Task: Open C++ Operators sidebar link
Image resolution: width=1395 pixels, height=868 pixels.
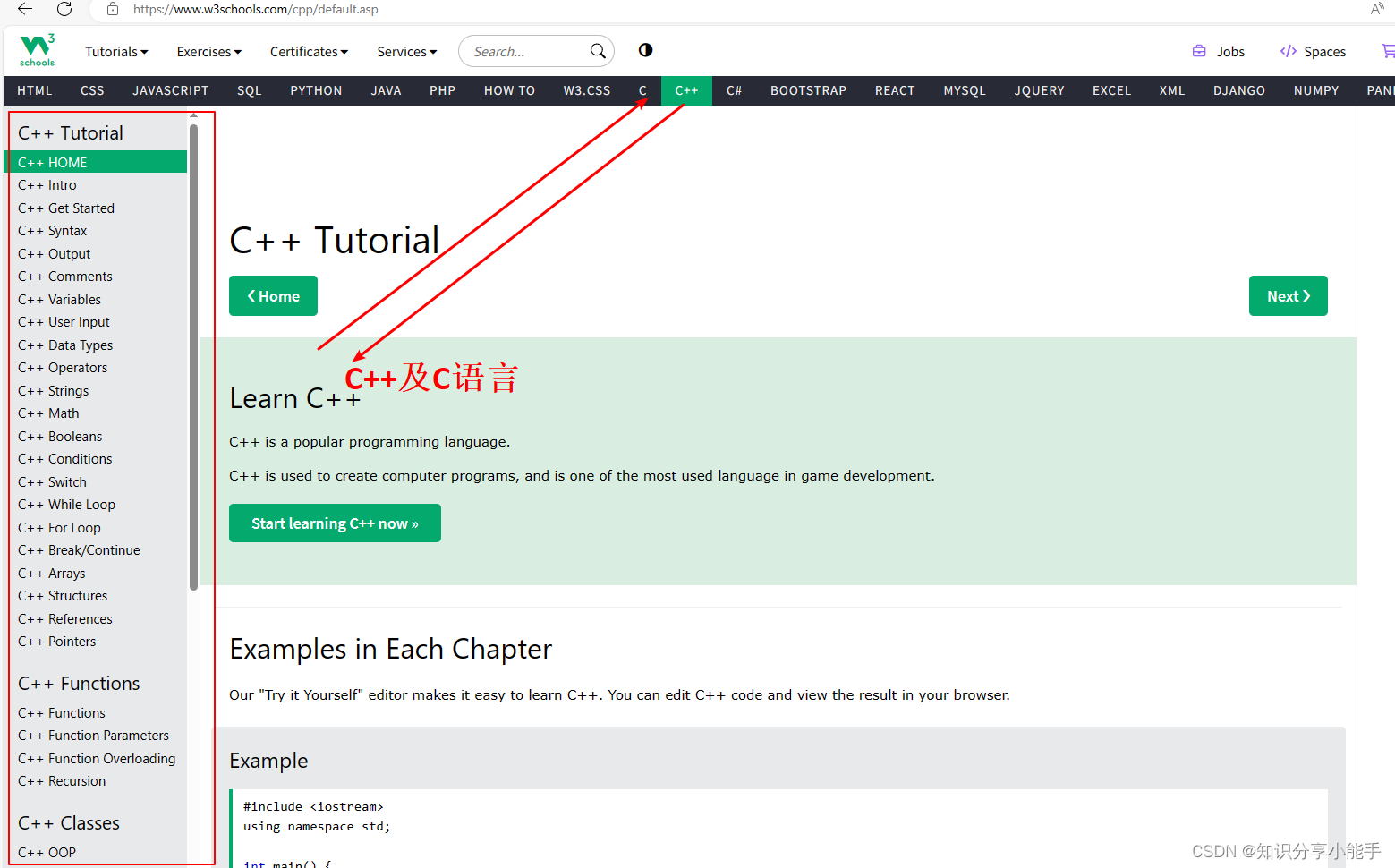Action: (96, 368)
